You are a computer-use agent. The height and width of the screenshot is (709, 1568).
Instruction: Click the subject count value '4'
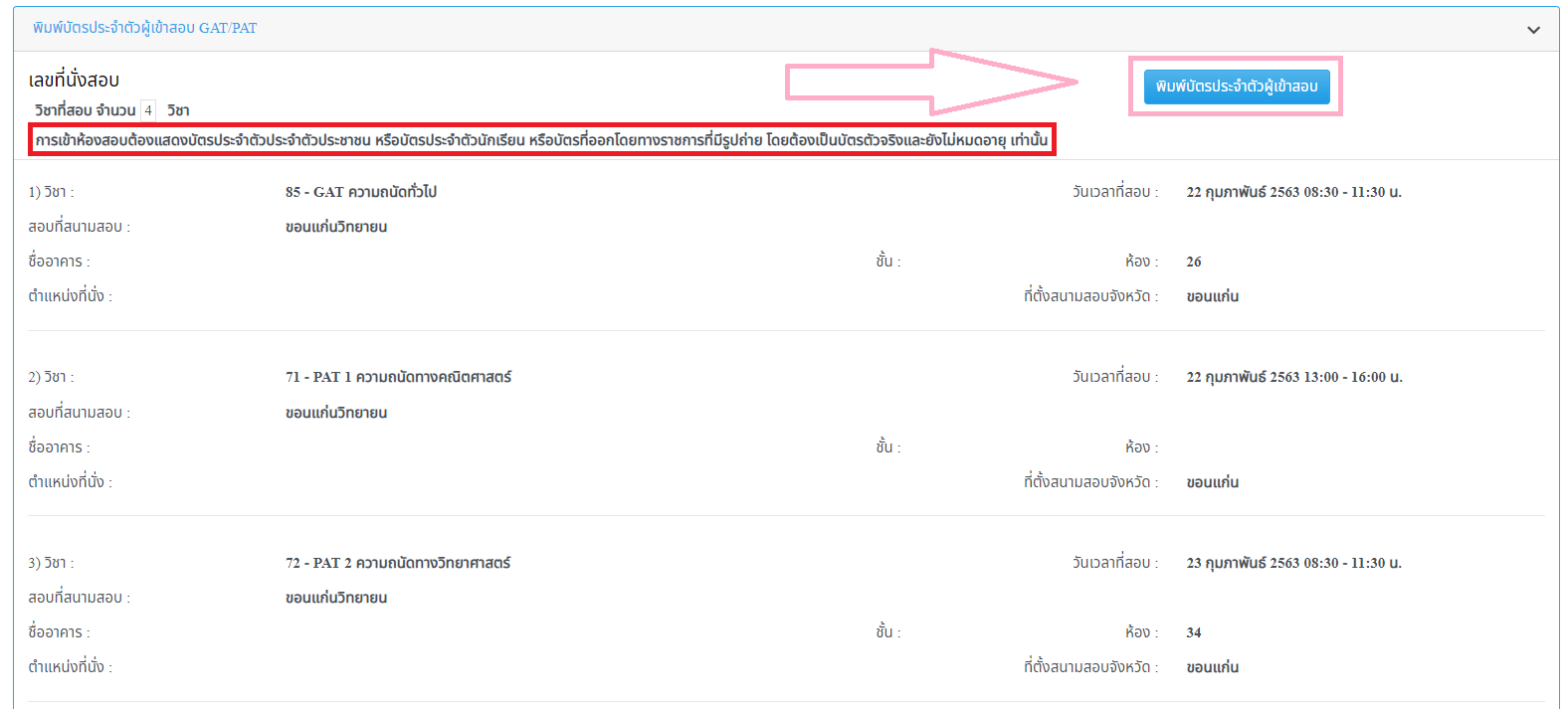[148, 110]
